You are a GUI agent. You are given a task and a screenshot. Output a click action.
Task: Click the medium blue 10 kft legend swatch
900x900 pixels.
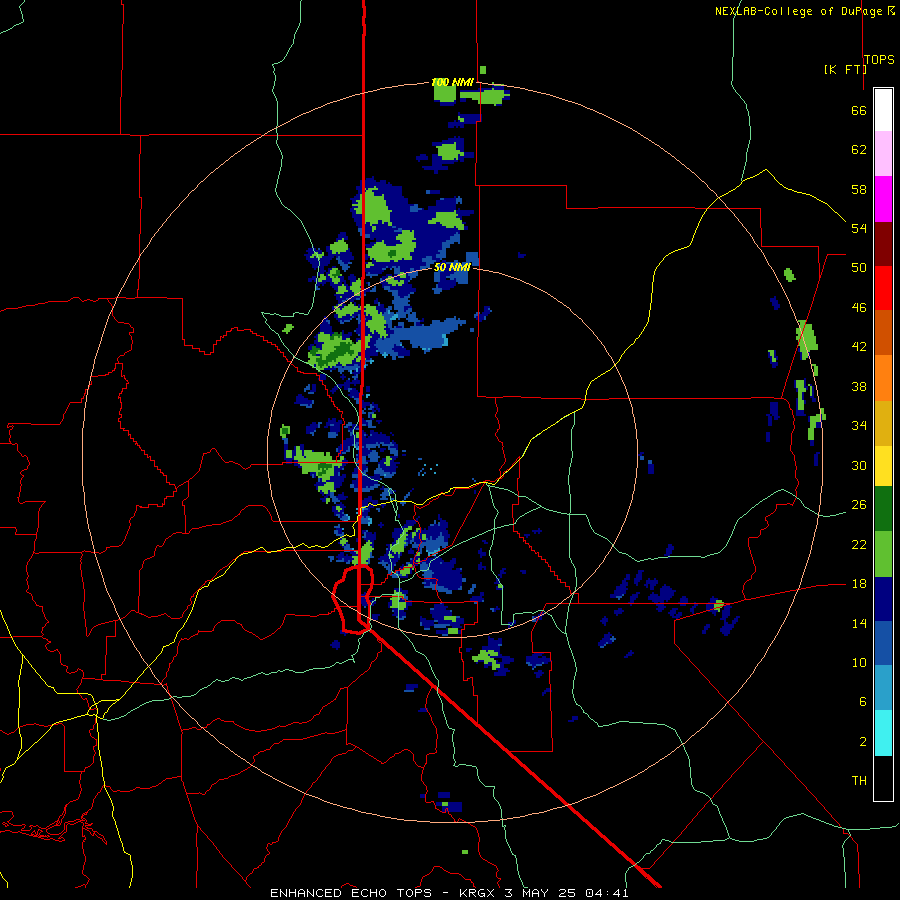[x=883, y=643]
